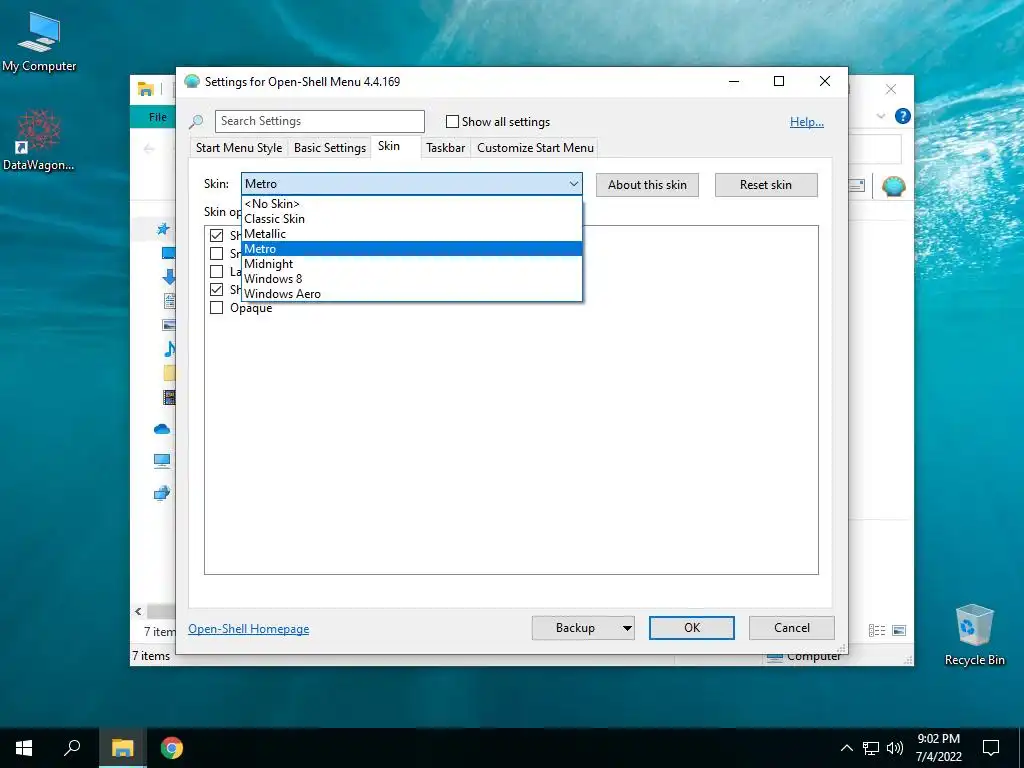Click the Windows Start button
1024x768 pixels.
[24, 748]
